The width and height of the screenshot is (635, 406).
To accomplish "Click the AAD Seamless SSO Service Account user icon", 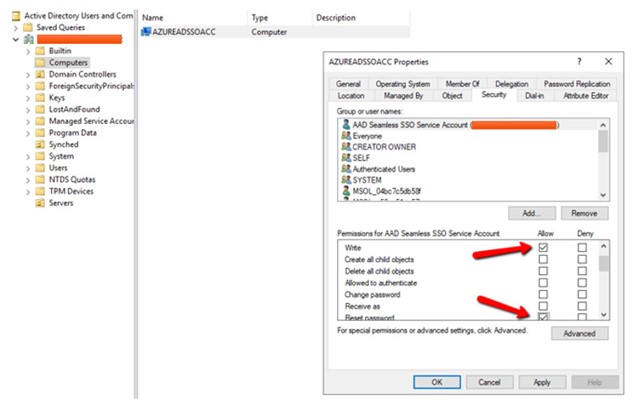I will tap(346, 125).
